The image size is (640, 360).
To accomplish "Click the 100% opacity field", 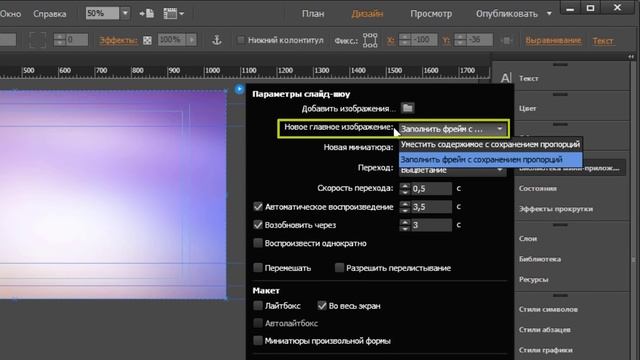I will click(x=172, y=40).
